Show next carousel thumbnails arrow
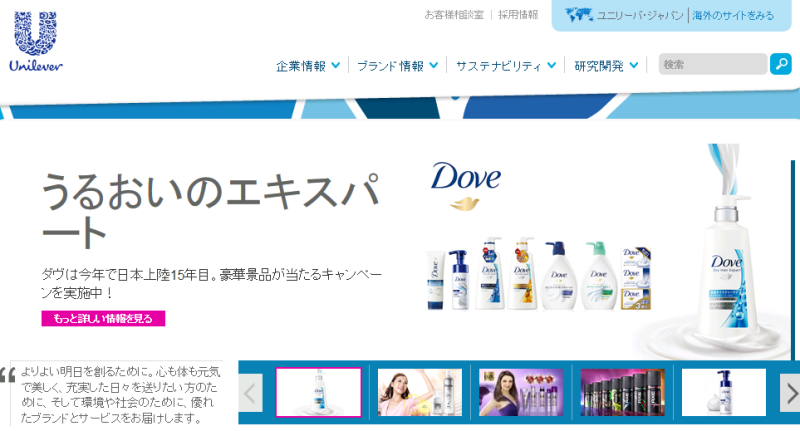The width and height of the screenshot is (800, 431). [790, 393]
